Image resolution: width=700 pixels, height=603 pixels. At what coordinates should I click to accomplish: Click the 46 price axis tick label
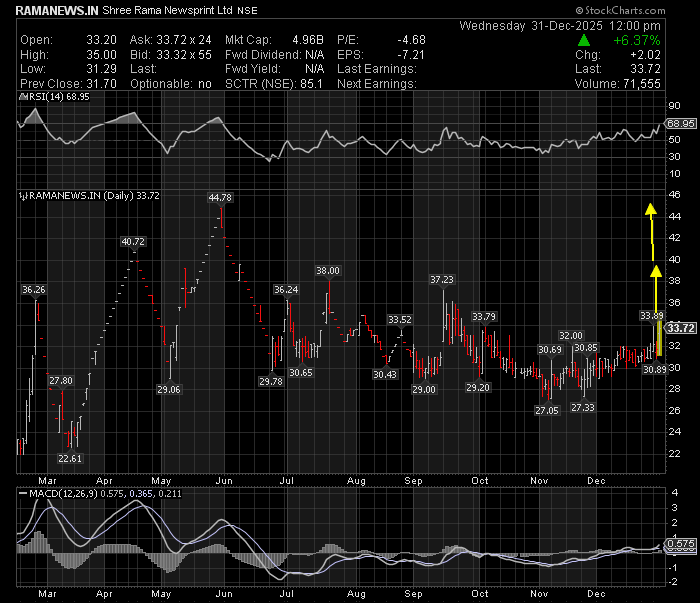[x=675, y=195]
